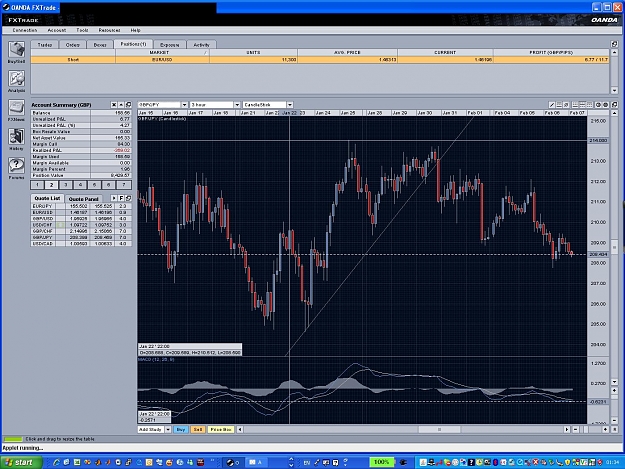Click the F icon in Quote List header

point(121,198)
